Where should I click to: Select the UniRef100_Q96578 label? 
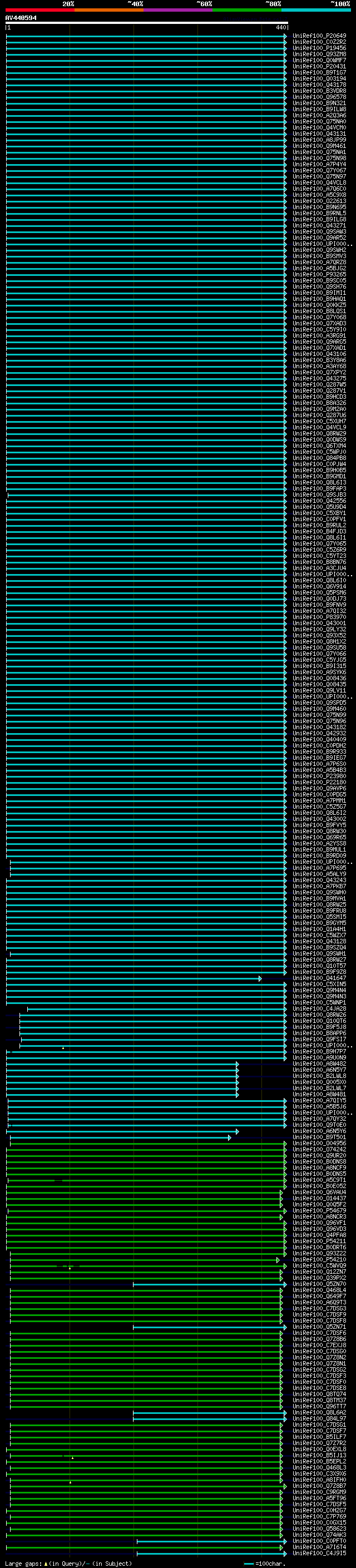(319, 97)
